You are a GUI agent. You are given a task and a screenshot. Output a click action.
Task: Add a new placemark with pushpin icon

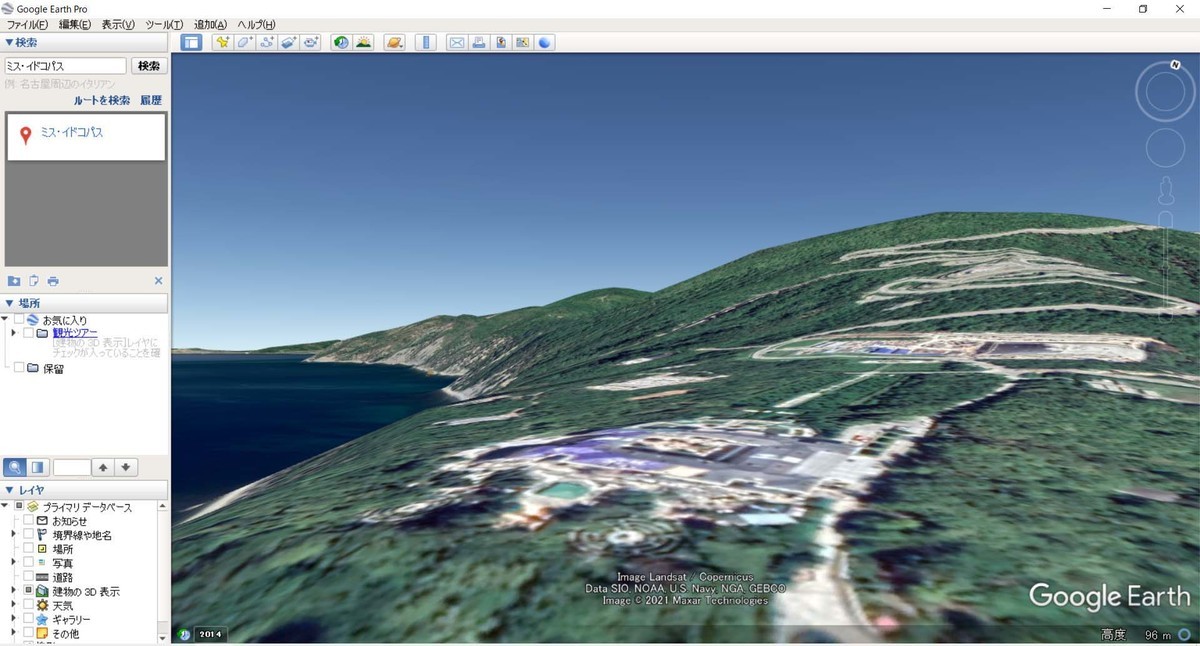(x=222, y=42)
